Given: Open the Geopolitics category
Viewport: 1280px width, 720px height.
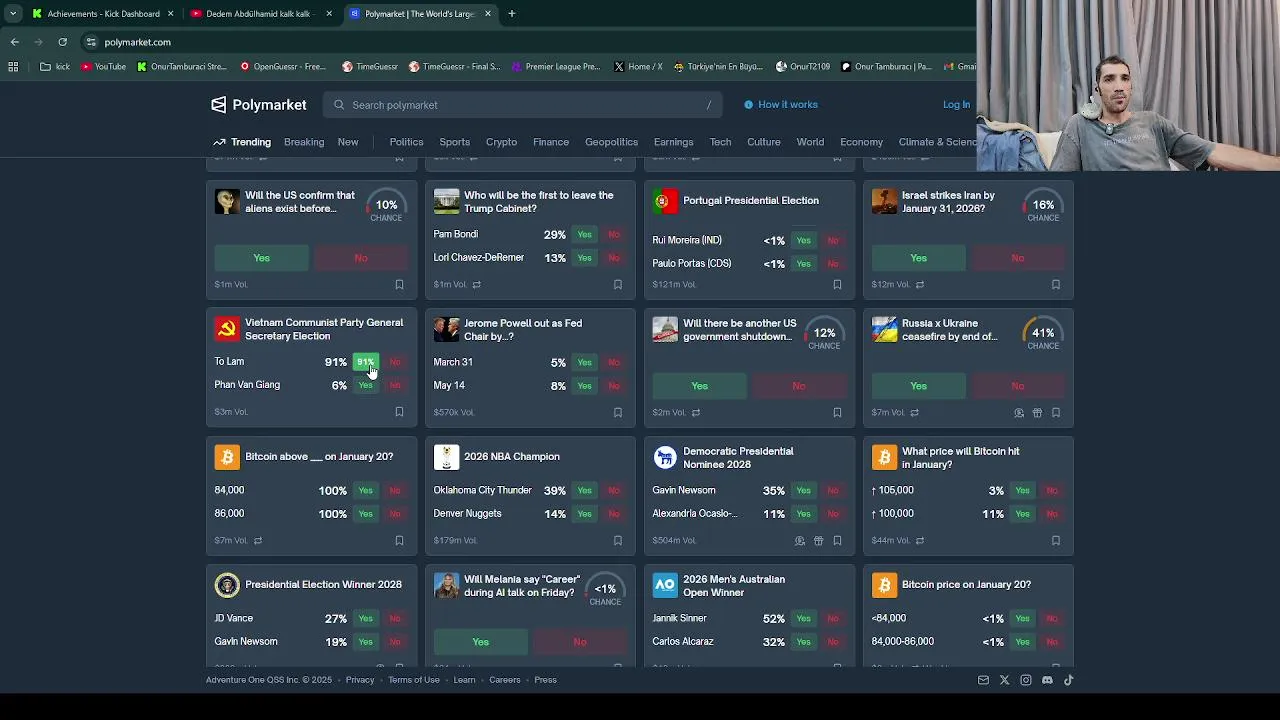Looking at the screenshot, I should (x=611, y=142).
